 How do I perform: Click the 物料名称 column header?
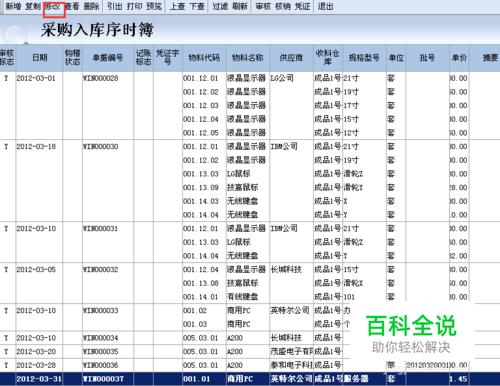point(248,58)
